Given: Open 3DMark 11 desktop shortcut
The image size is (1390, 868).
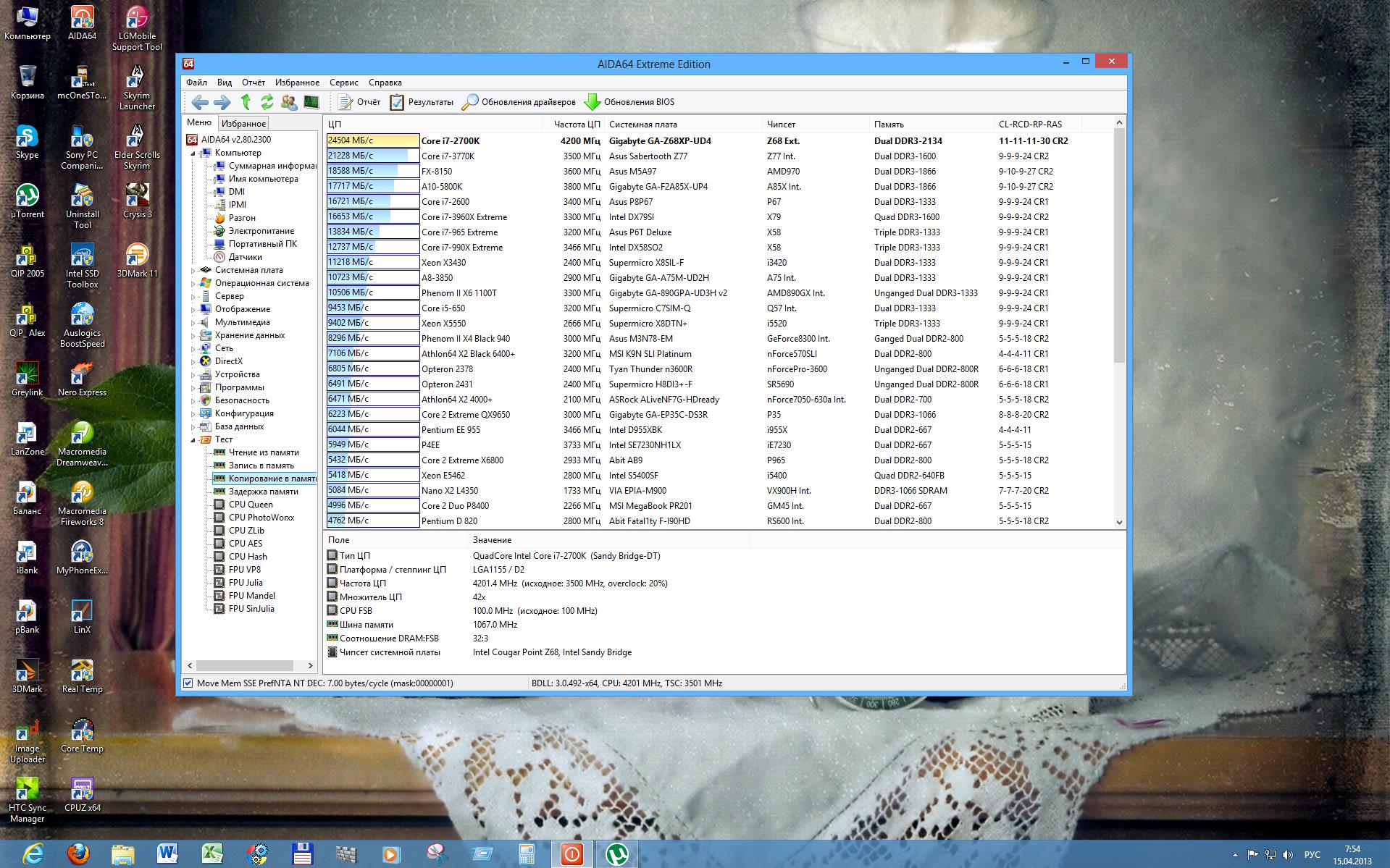Looking at the screenshot, I should click(x=137, y=260).
